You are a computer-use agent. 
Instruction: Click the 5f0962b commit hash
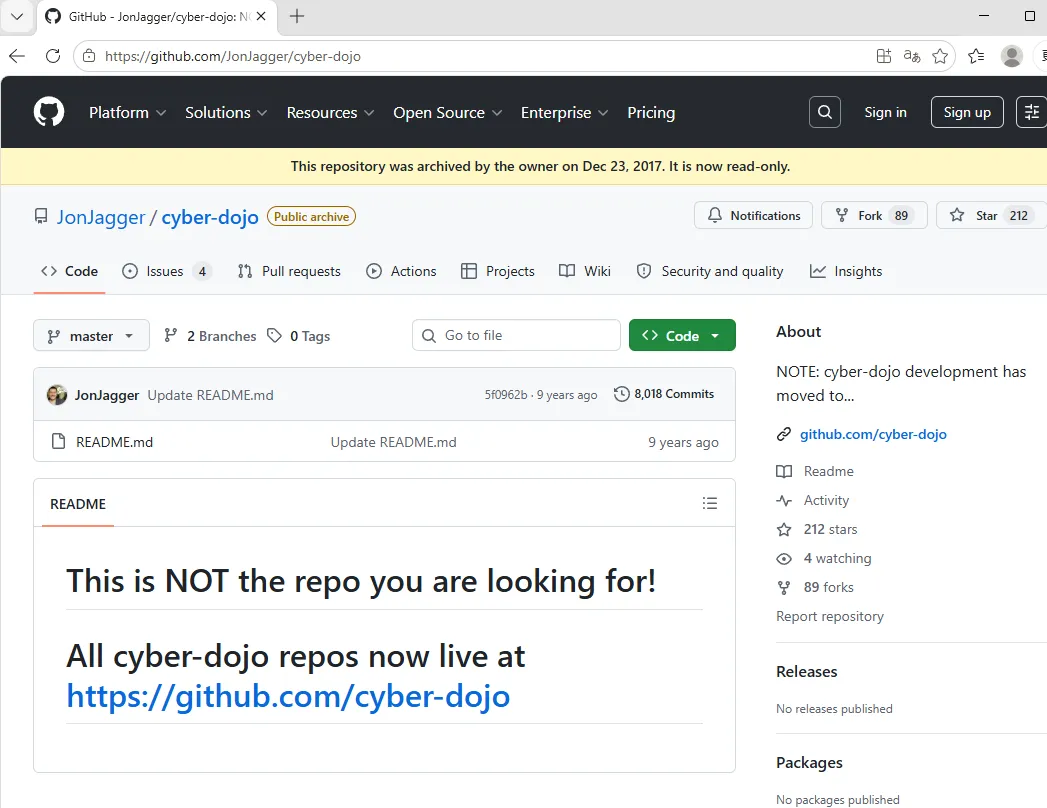tap(505, 395)
